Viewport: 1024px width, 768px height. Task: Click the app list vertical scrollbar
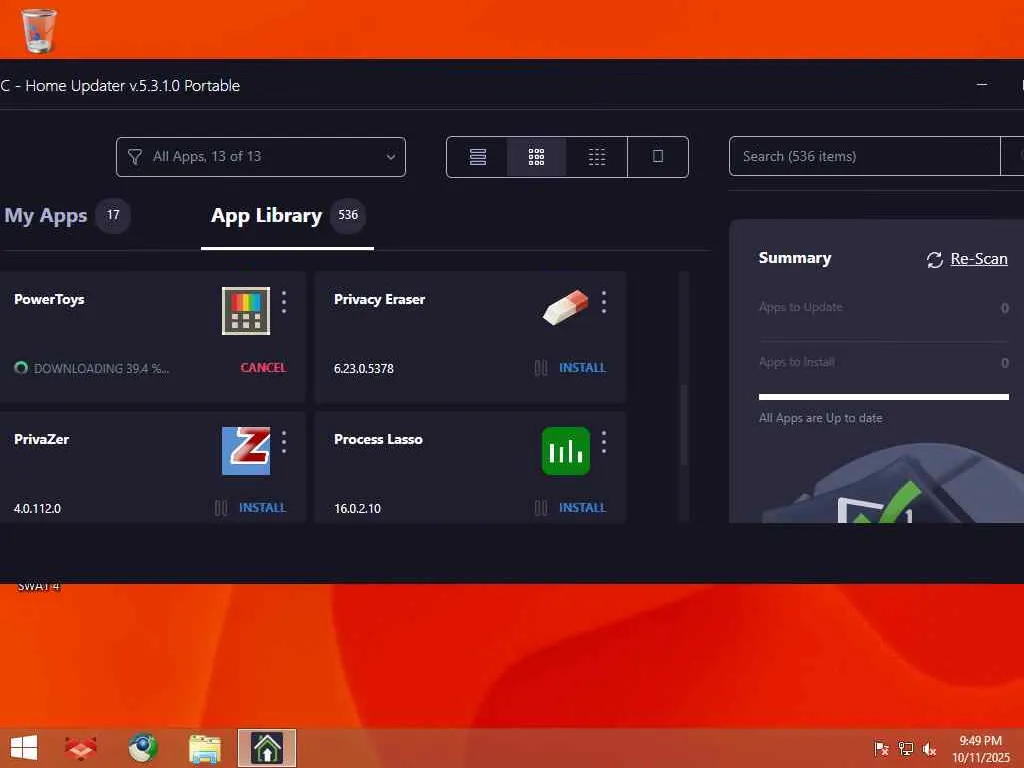(x=684, y=424)
